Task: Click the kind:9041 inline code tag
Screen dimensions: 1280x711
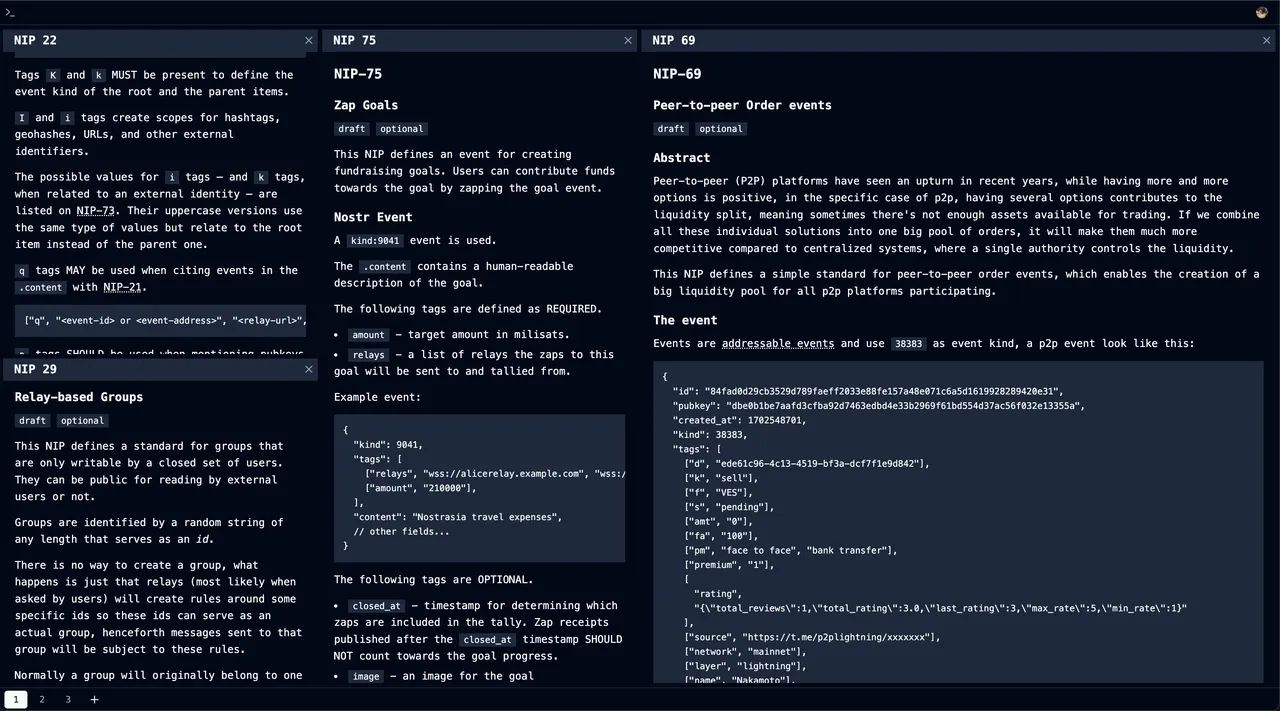Action: tap(373, 240)
